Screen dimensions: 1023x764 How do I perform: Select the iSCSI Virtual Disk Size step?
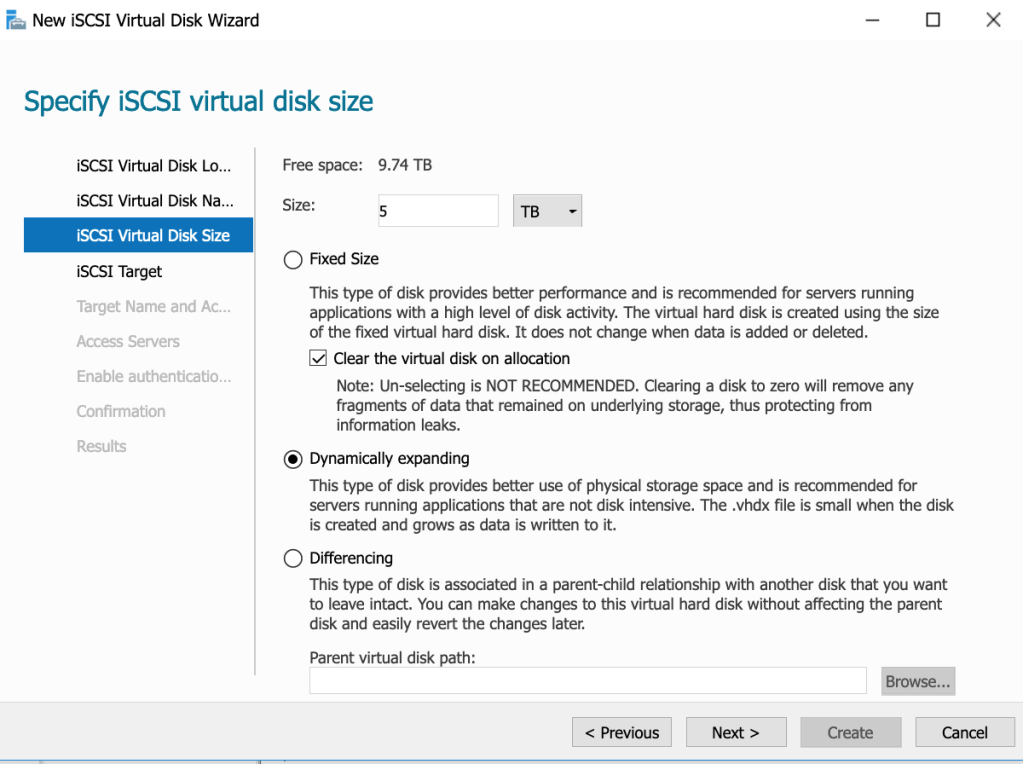[x=153, y=235]
